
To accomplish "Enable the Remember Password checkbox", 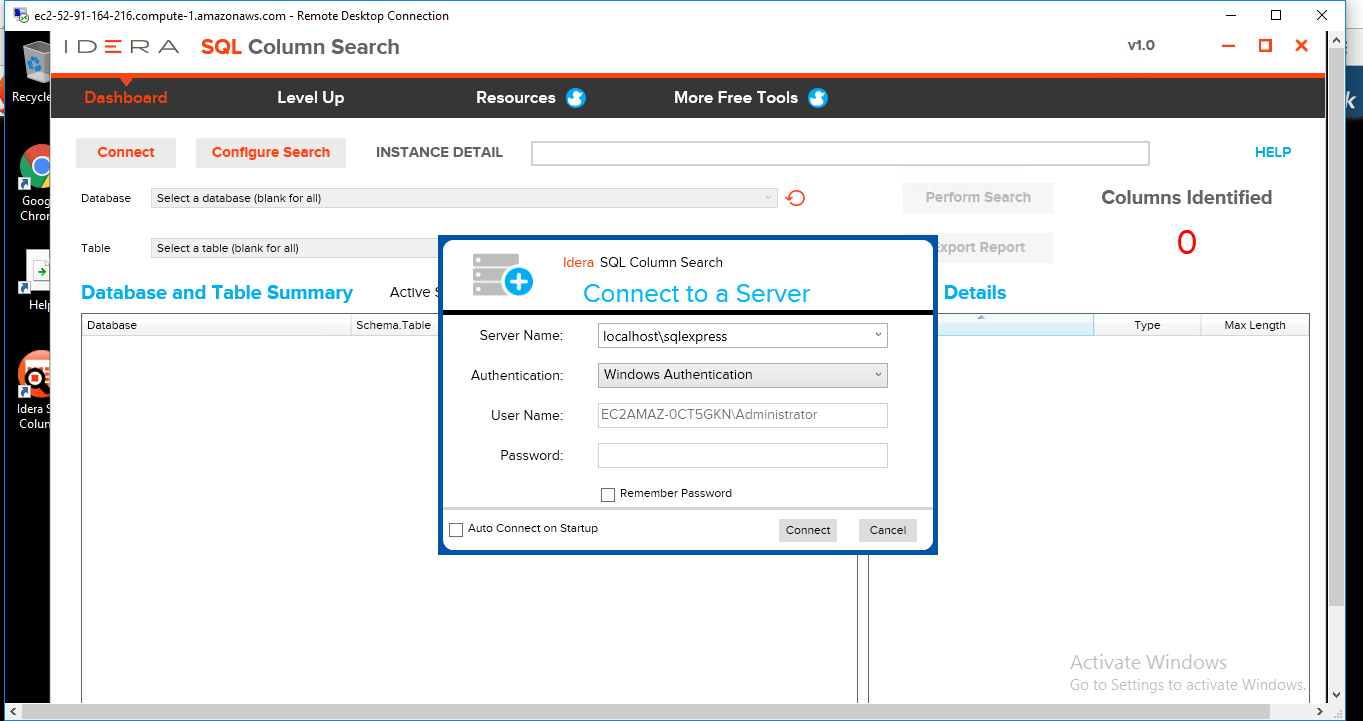I will point(608,494).
